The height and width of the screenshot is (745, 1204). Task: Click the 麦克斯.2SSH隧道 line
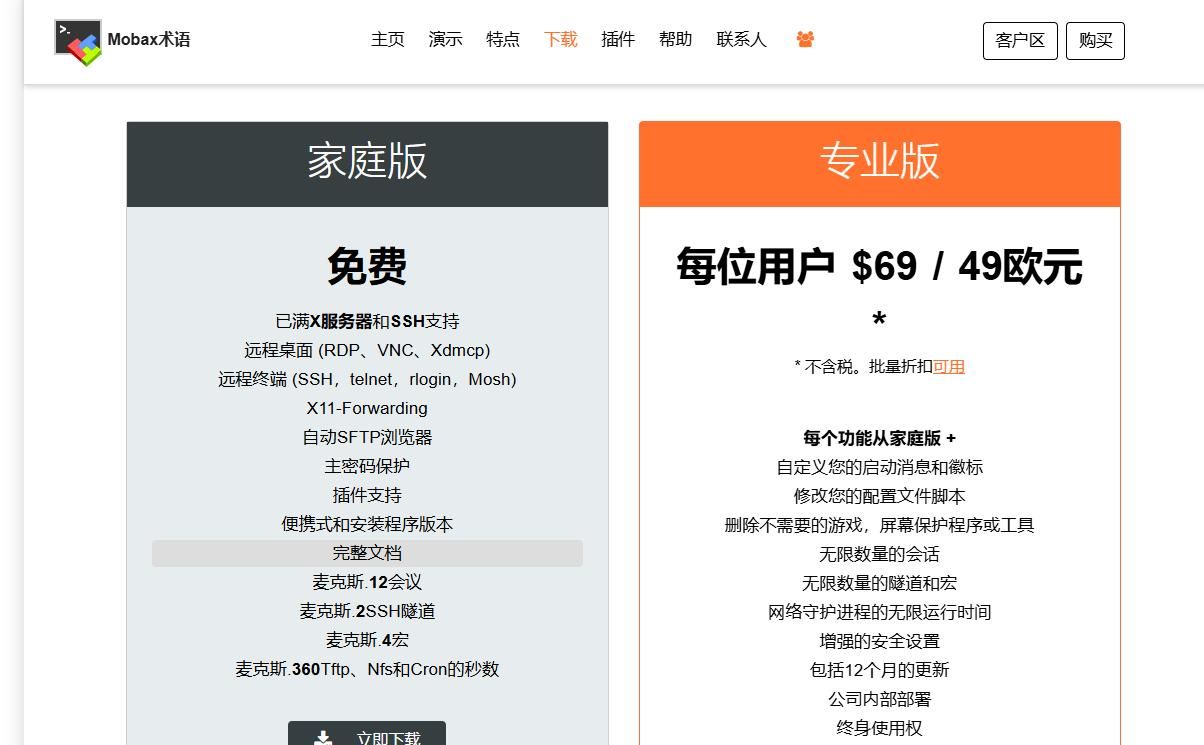coord(367,611)
